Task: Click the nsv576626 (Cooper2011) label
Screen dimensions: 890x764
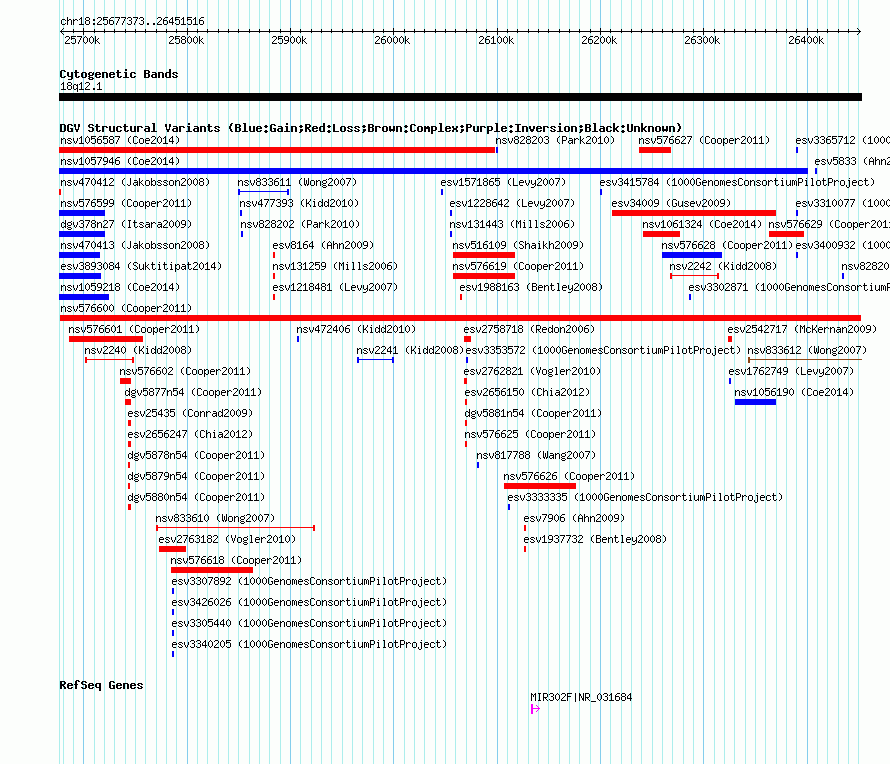Action: point(569,476)
